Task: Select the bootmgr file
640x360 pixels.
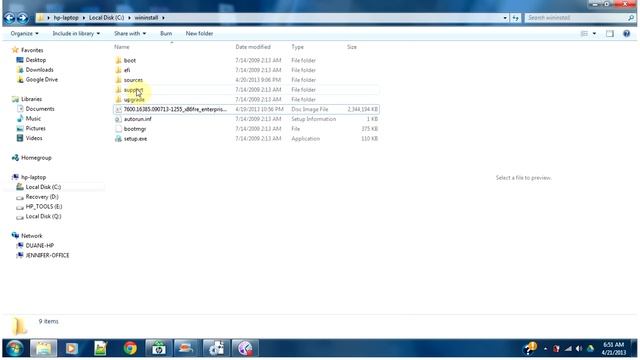Action: click(x=135, y=129)
